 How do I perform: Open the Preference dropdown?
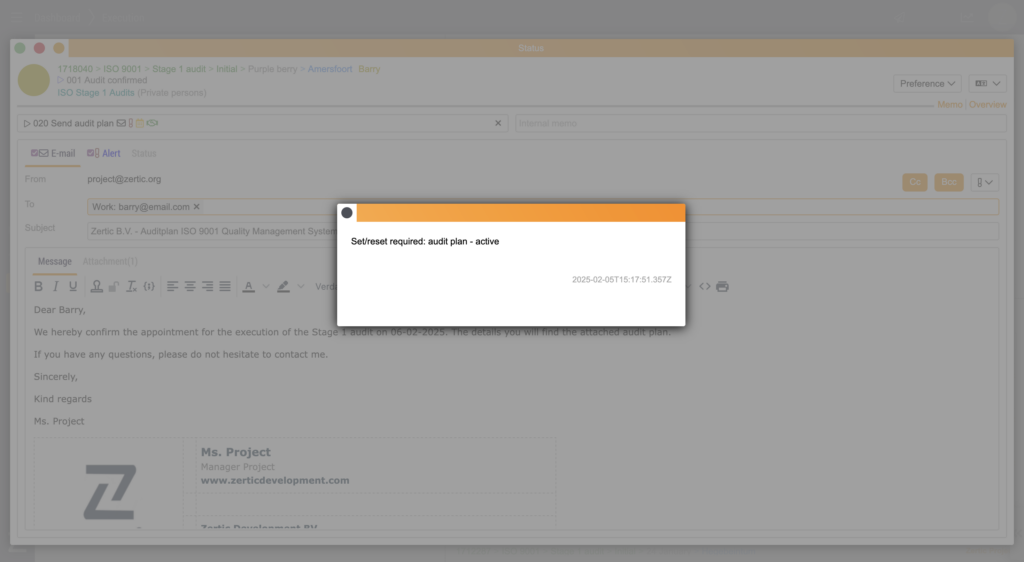click(927, 83)
